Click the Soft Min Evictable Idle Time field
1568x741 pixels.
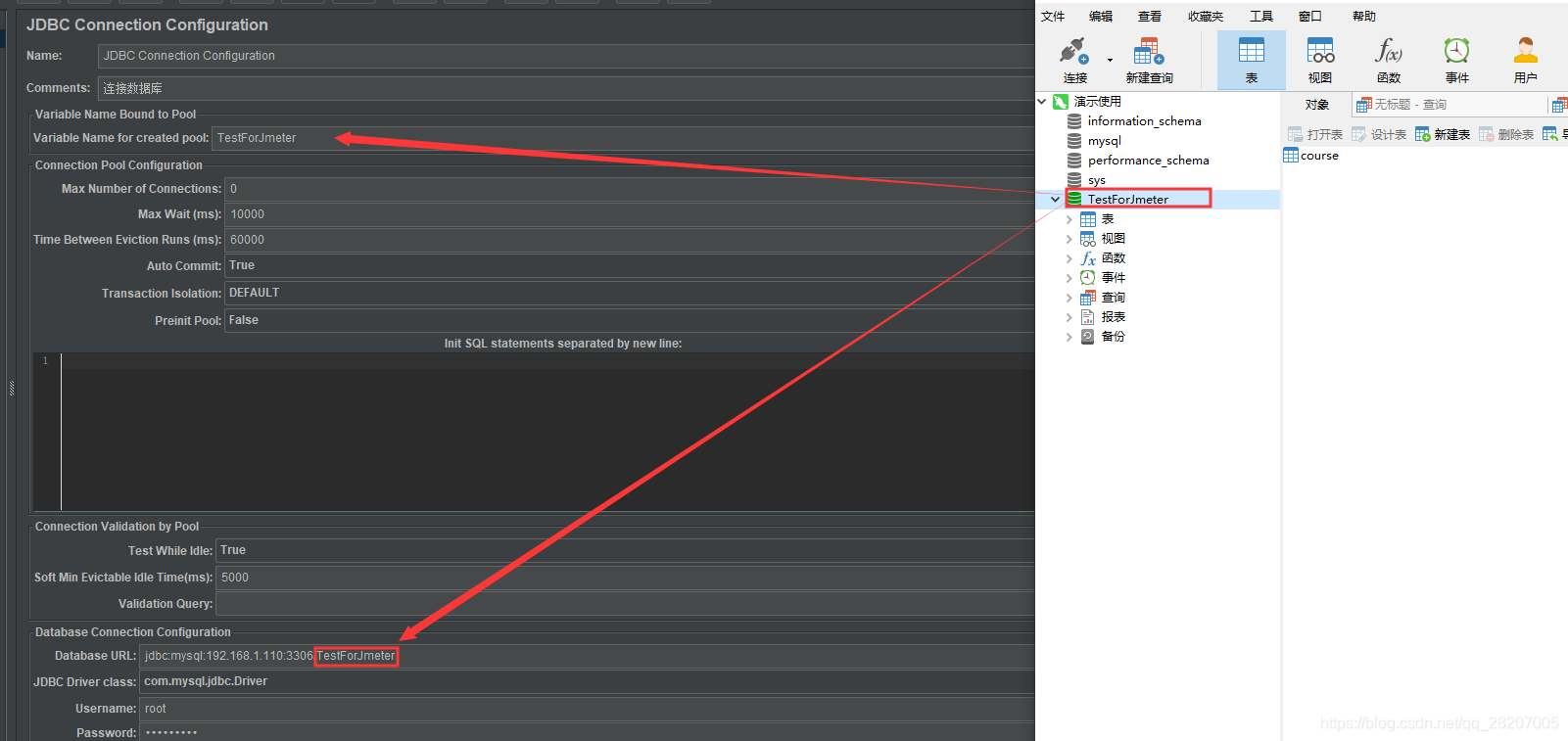(625, 578)
